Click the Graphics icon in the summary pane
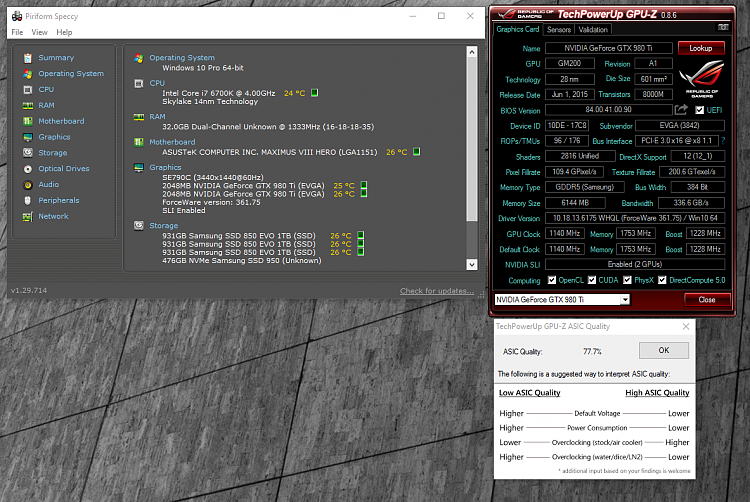The width and height of the screenshot is (750, 502). tap(139, 167)
